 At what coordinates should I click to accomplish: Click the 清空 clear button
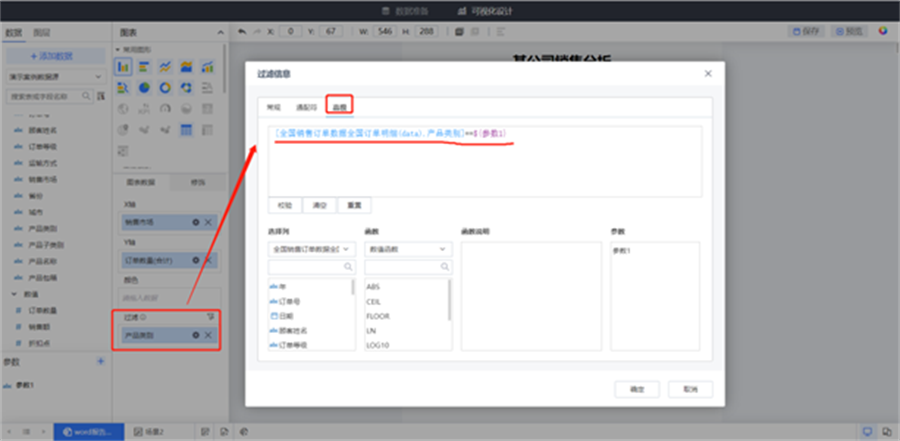320,206
